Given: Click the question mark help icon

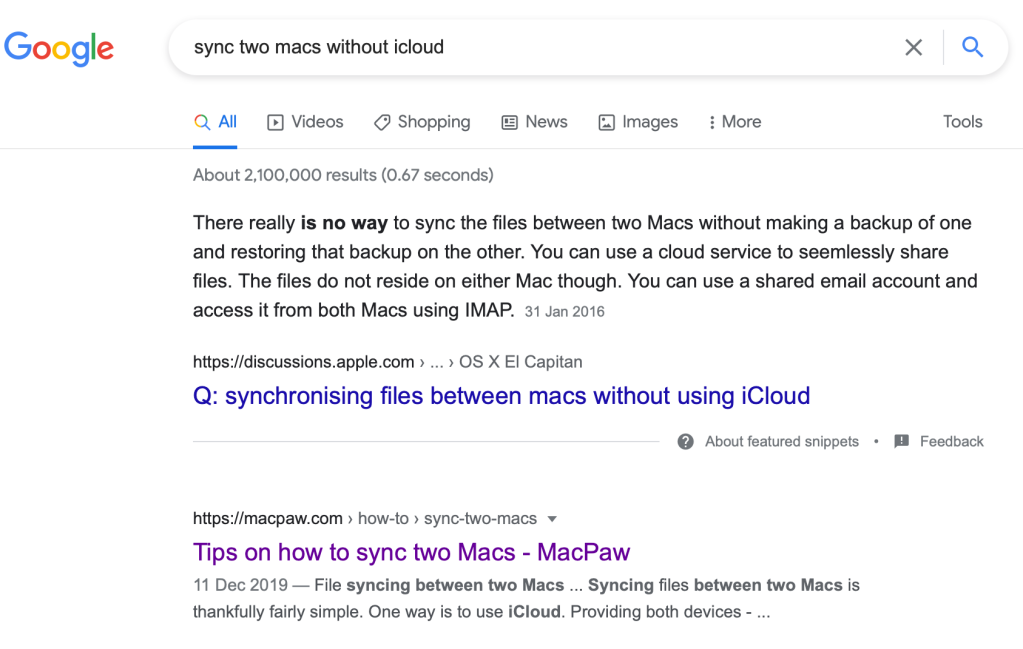Looking at the screenshot, I should tap(685, 442).
